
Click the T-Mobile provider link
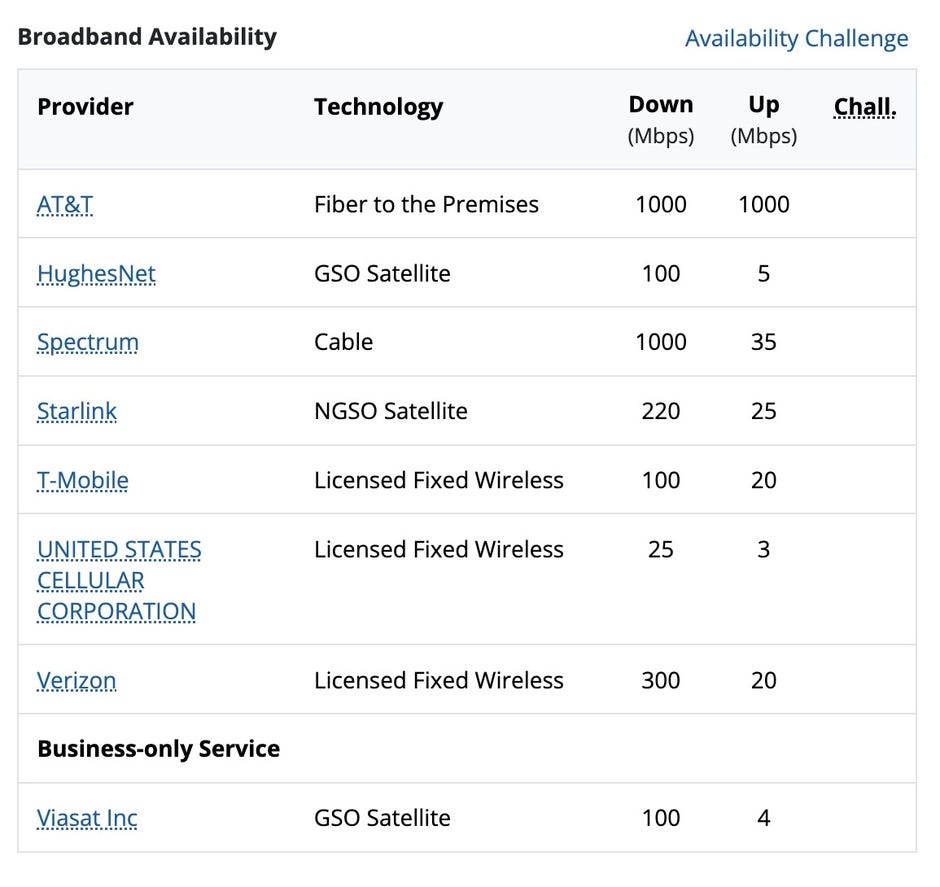[83, 480]
